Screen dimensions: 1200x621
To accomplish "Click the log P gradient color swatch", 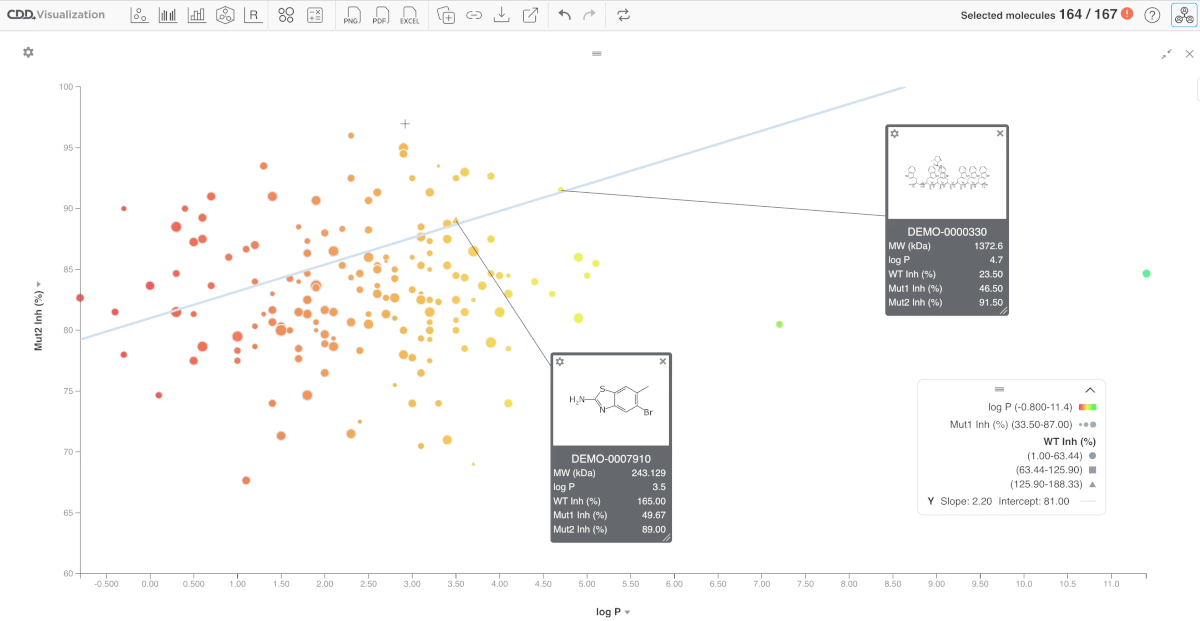I will click(1088, 407).
